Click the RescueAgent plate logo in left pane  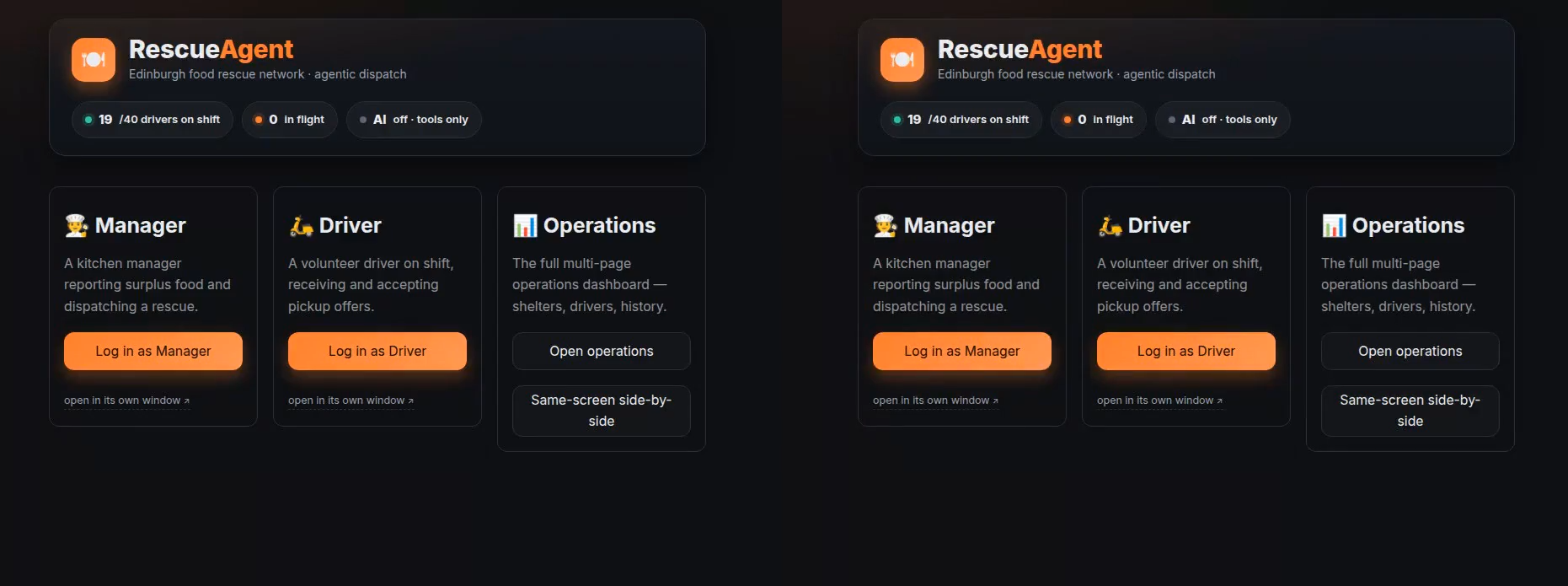94,60
